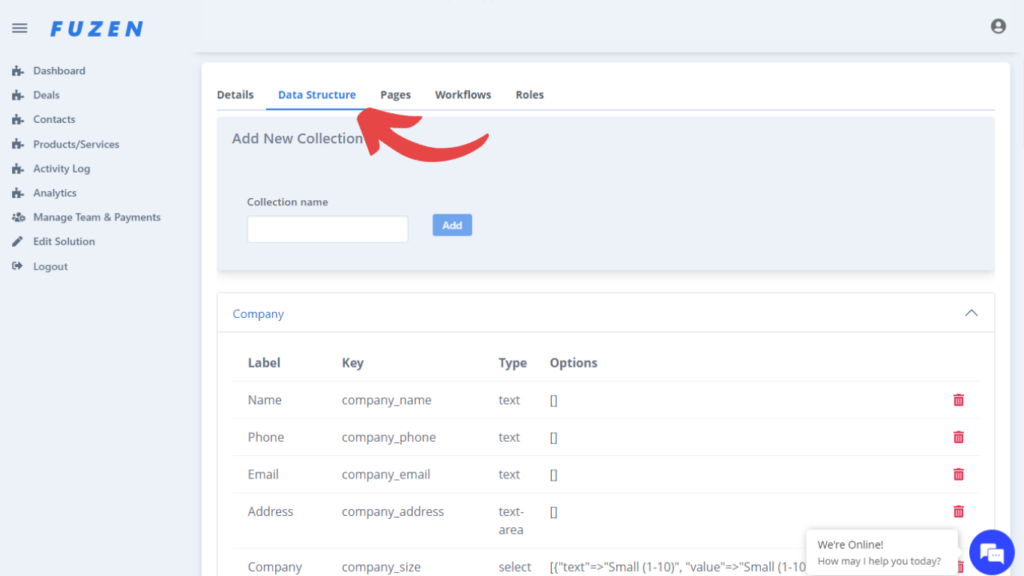The image size is (1024, 576).
Task: Click the Options column header
Action: (573, 362)
